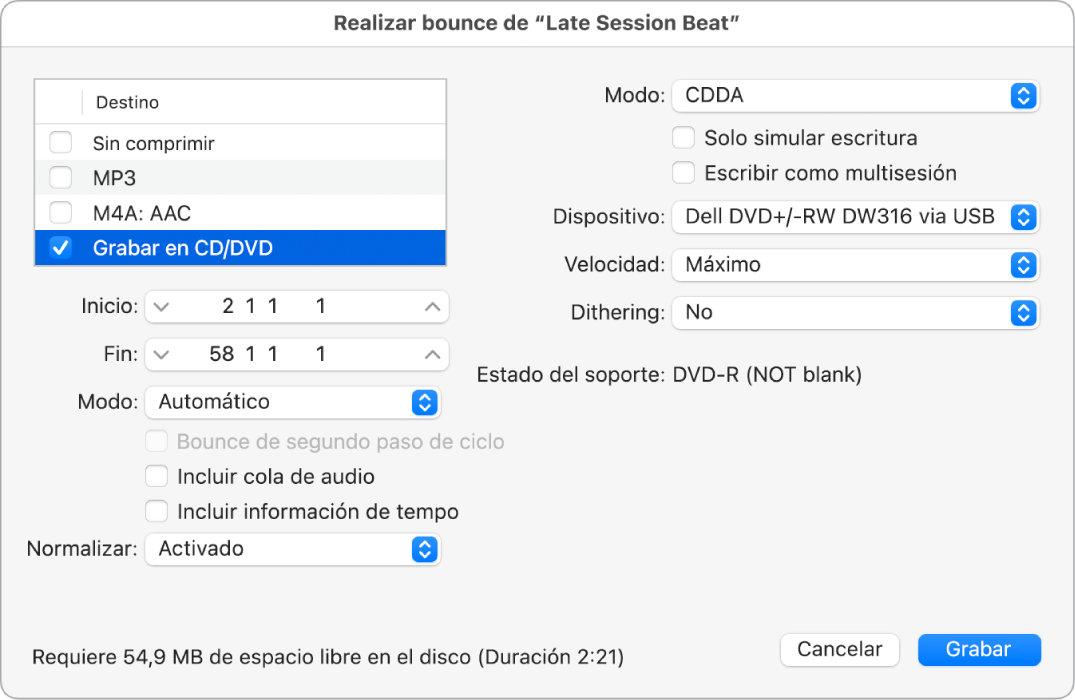
Task: Enable the Sin comprimir destination checkbox
Action: point(61,143)
